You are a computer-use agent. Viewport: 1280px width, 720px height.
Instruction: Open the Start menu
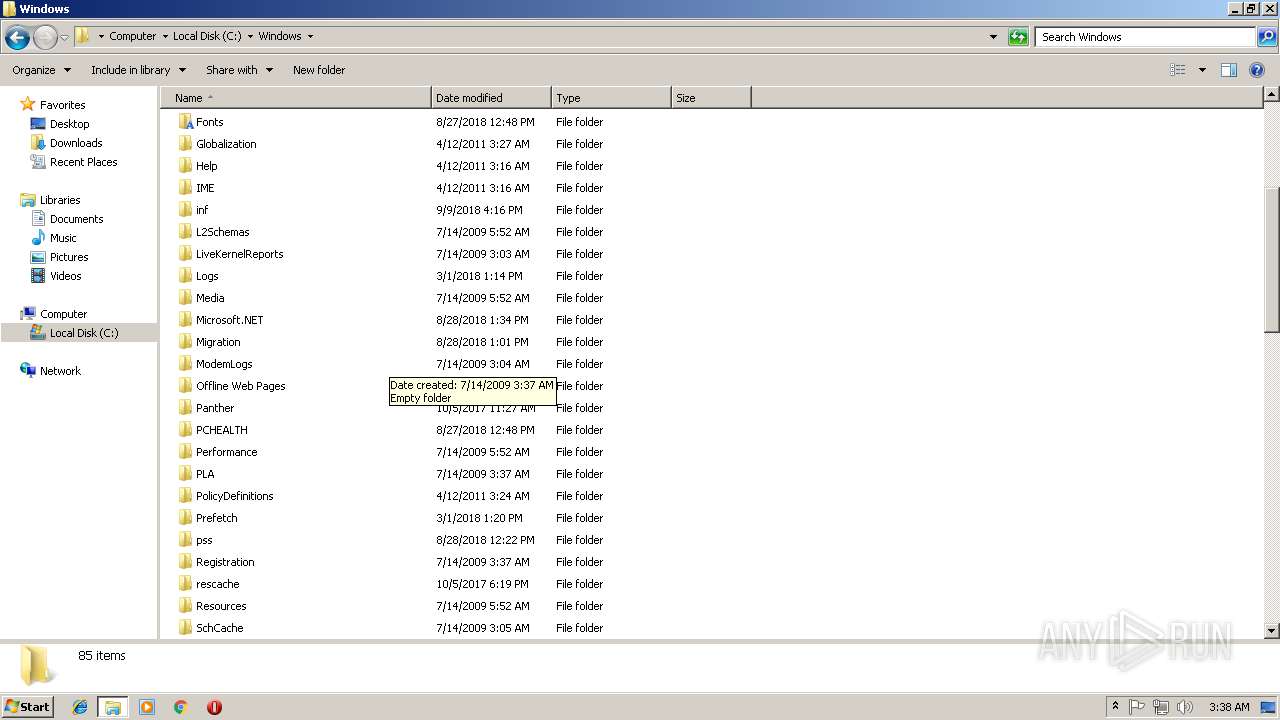[x=28, y=706]
